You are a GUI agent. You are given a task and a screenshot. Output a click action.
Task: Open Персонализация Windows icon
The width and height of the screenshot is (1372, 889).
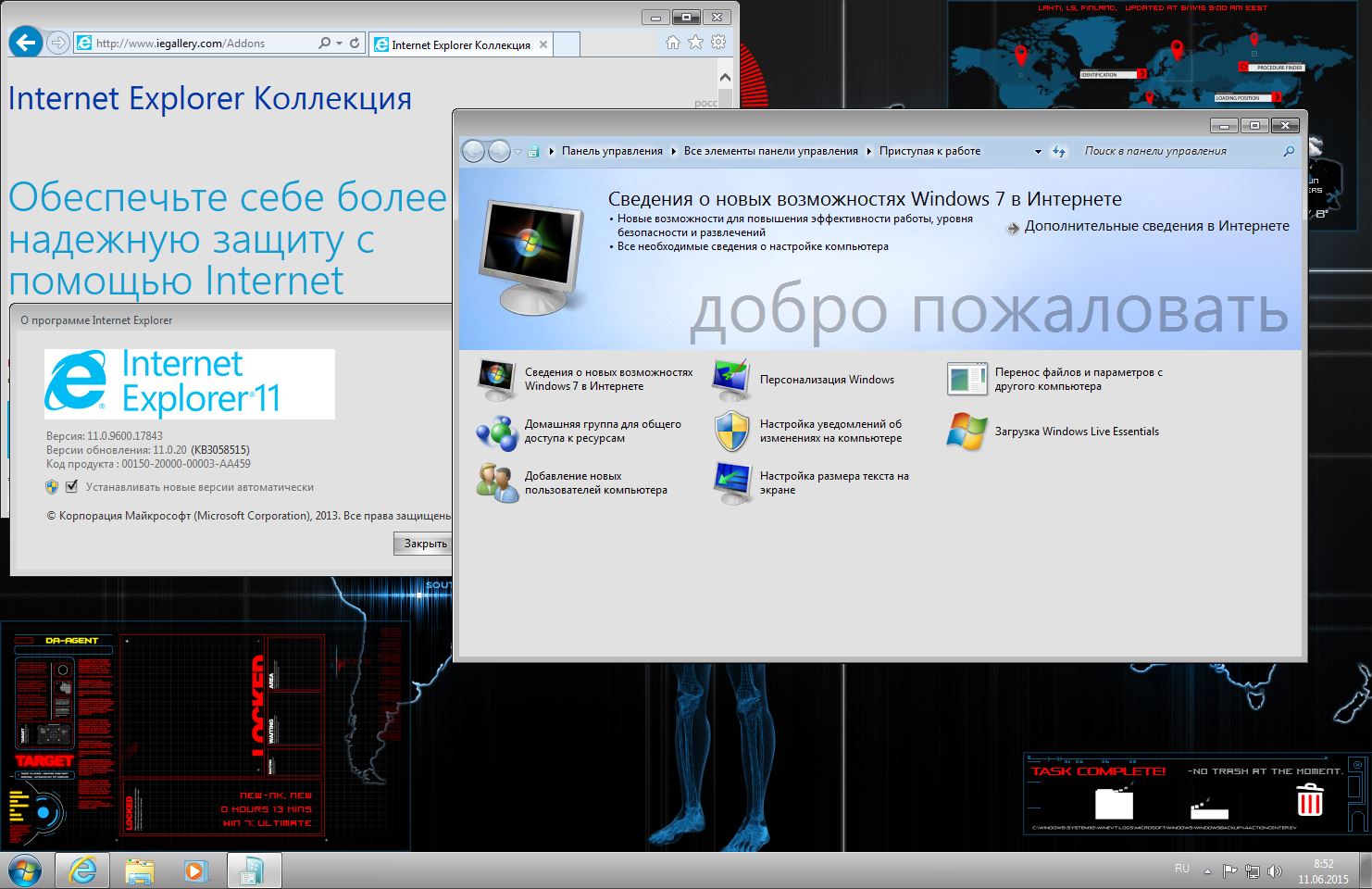pos(731,379)
